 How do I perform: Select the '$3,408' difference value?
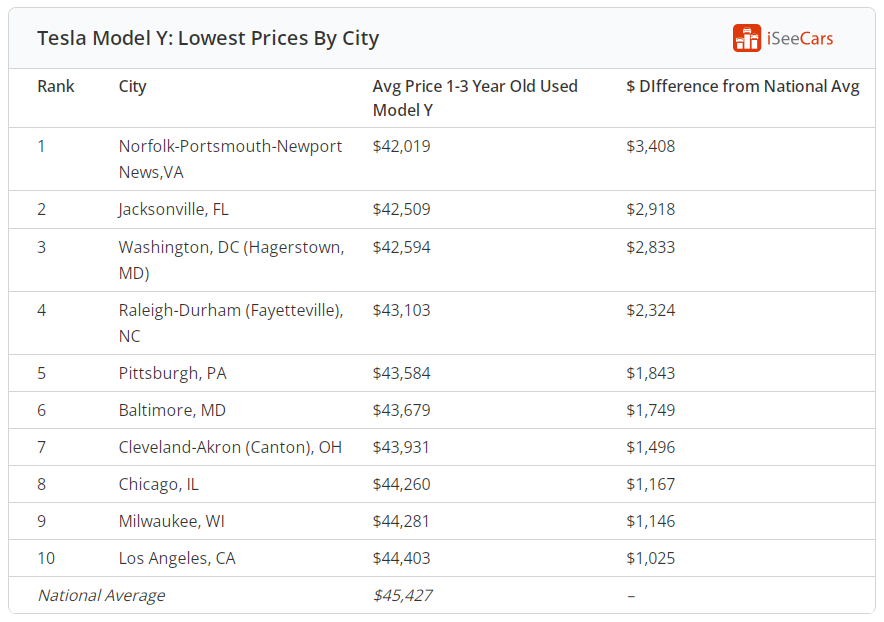tap(651, 147)
